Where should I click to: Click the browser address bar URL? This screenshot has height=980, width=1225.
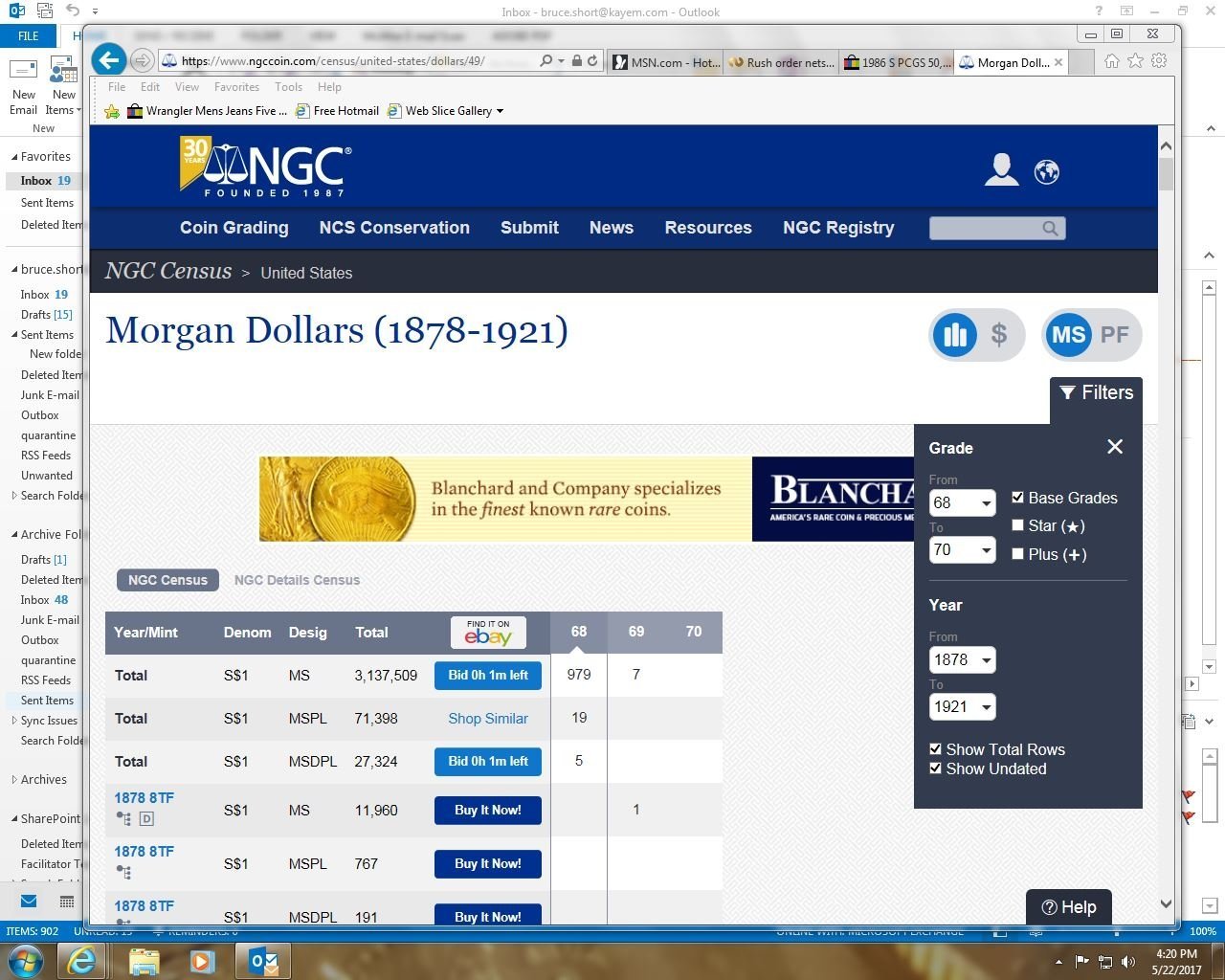(335, 61)
